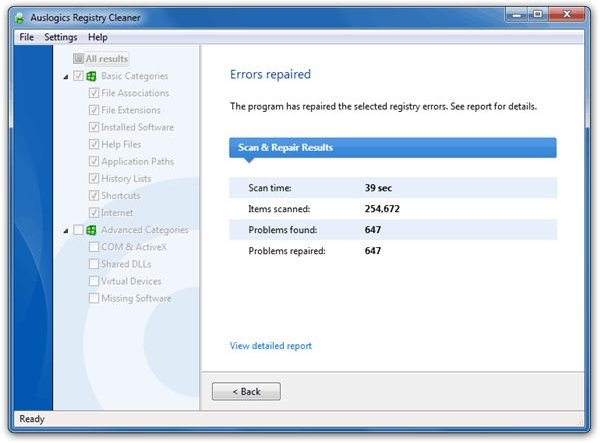Viewport: 600px width, 443px height.
Task: Collapse the Advanced Categories tree arrow
Action: pos(66,231)
